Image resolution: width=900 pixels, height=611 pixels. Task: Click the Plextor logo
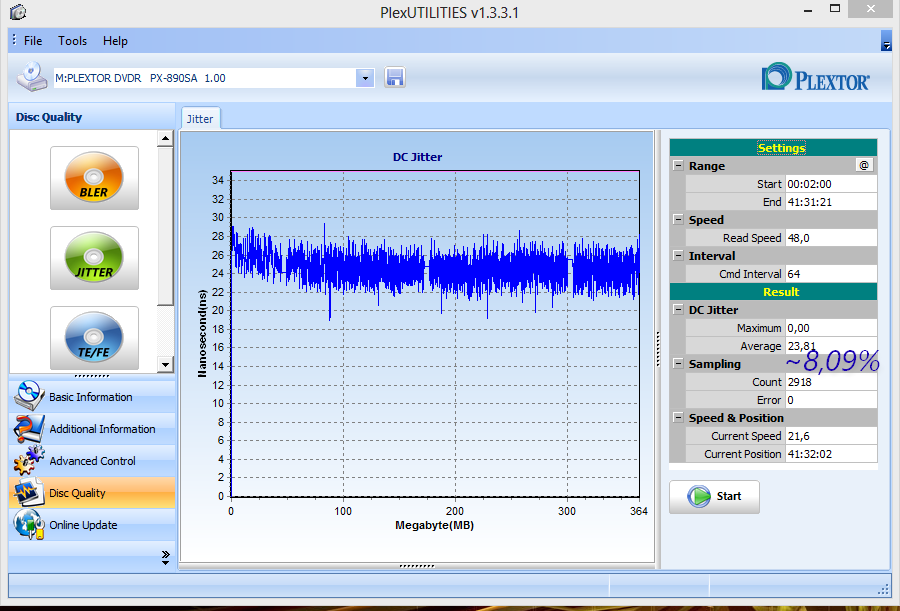pyautogui.click(x=815, y=78)
